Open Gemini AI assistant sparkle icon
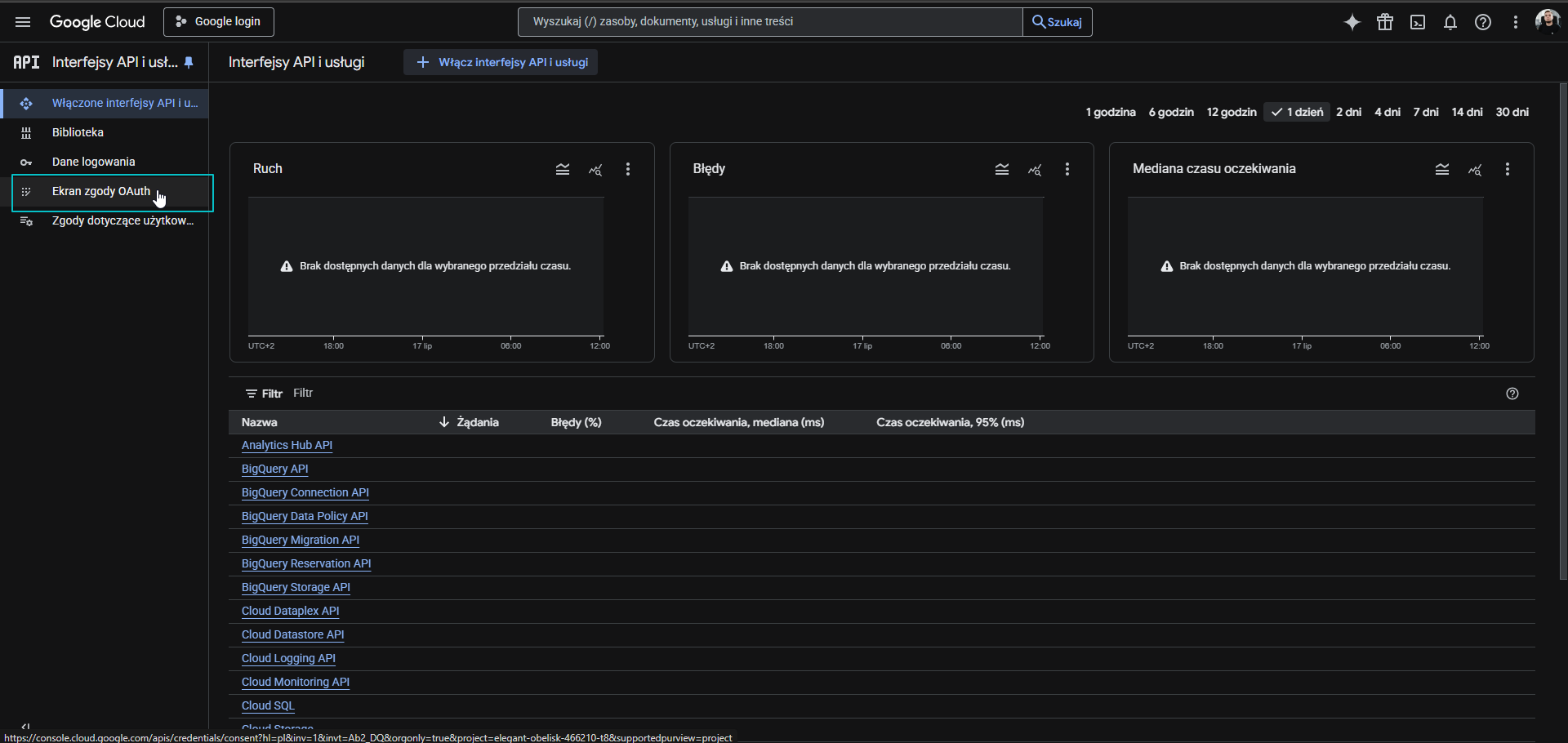This screenshot has width=1568, height=743. pos(1352,22)
